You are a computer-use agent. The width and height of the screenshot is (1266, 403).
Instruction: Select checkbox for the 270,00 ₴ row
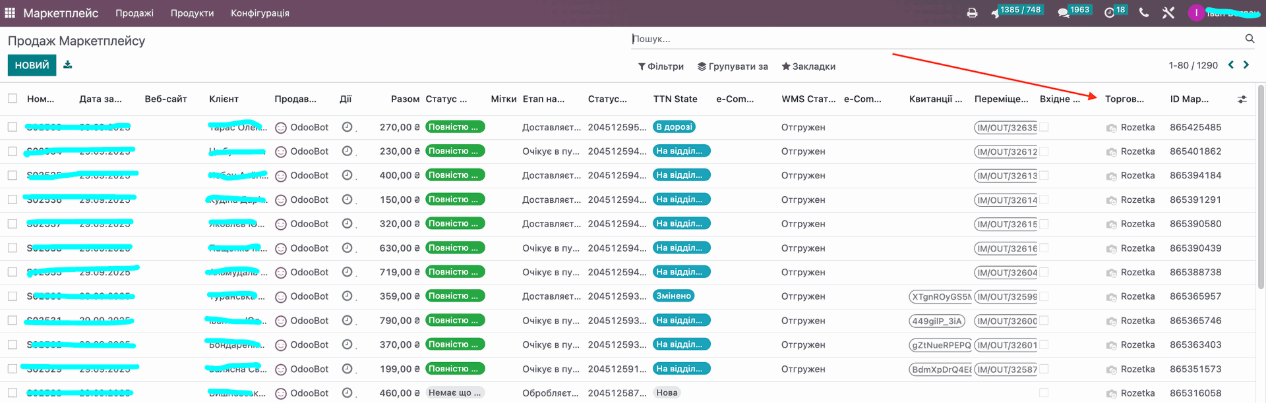13,127
